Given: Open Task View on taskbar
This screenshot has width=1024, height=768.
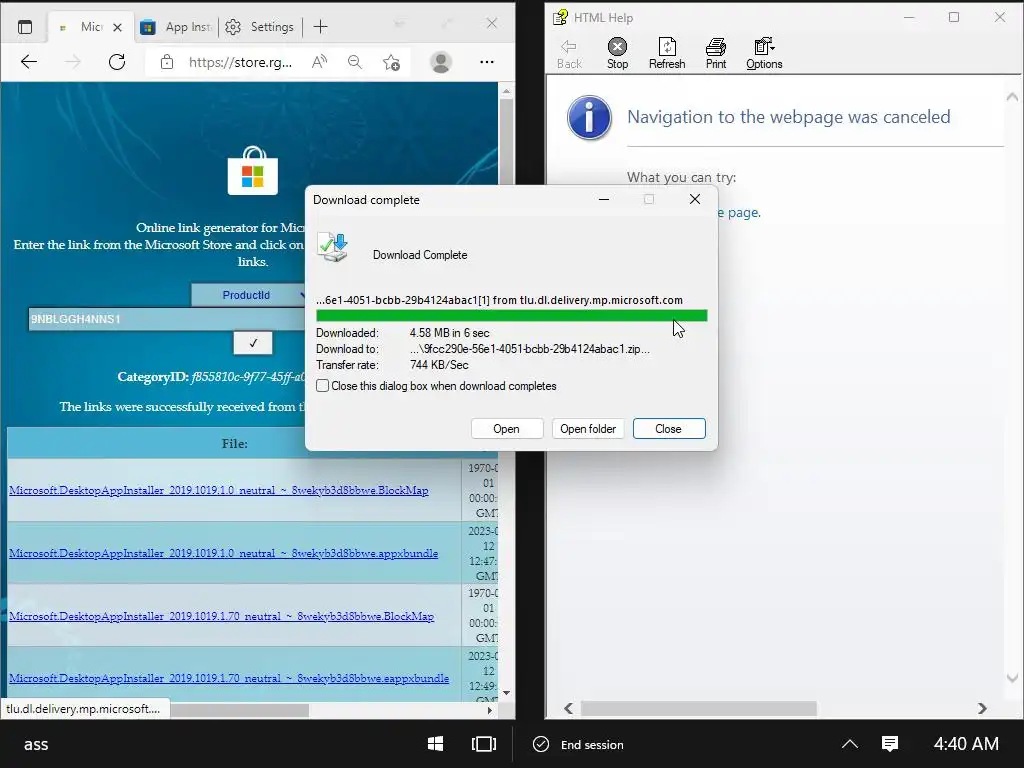Looking at the screenshot, I should click(484, 744).
